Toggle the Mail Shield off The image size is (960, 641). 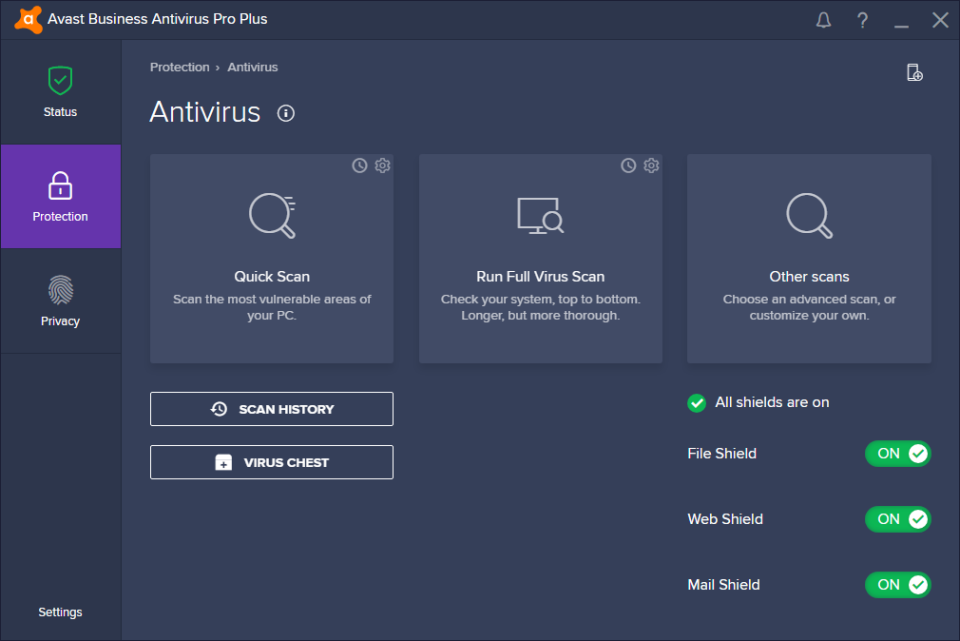coord(898,585)
